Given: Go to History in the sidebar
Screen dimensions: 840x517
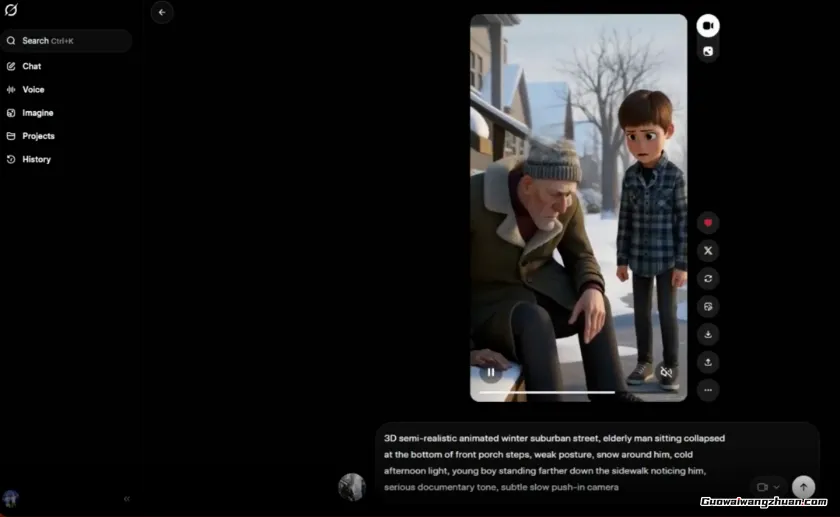Looking at the screenshot, I should click(x=36, y=159).
